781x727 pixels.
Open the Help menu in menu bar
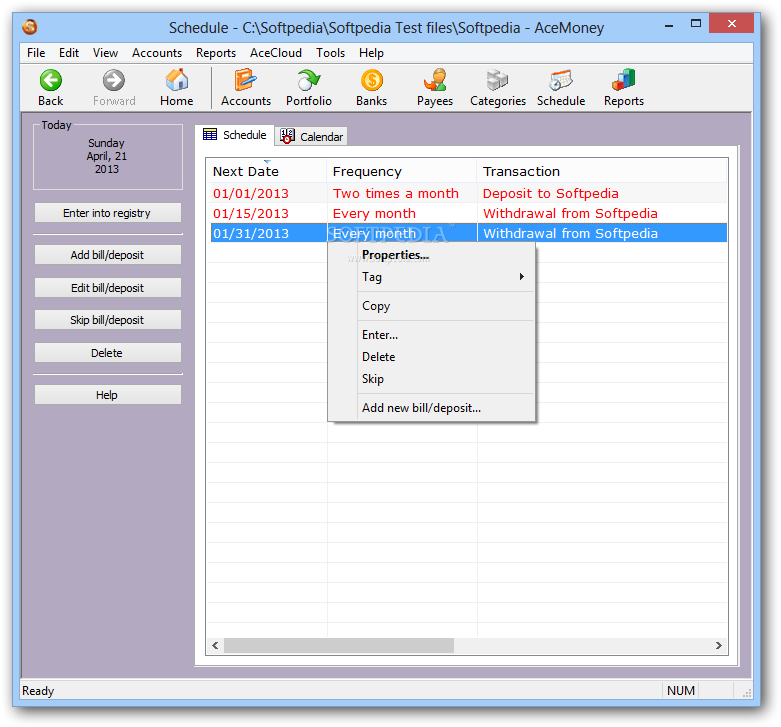(371, 53)
